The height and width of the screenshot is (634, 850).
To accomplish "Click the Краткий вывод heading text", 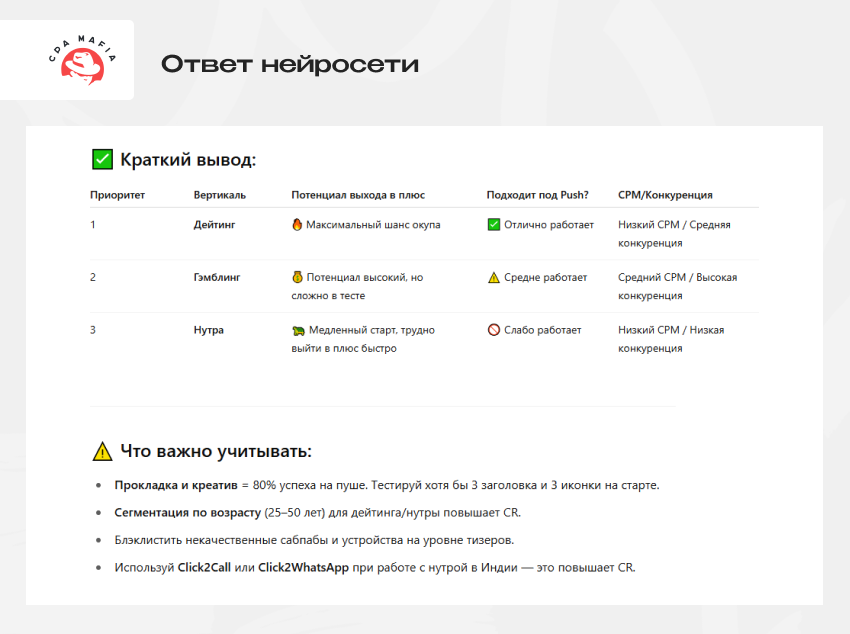I will (188, 160).
